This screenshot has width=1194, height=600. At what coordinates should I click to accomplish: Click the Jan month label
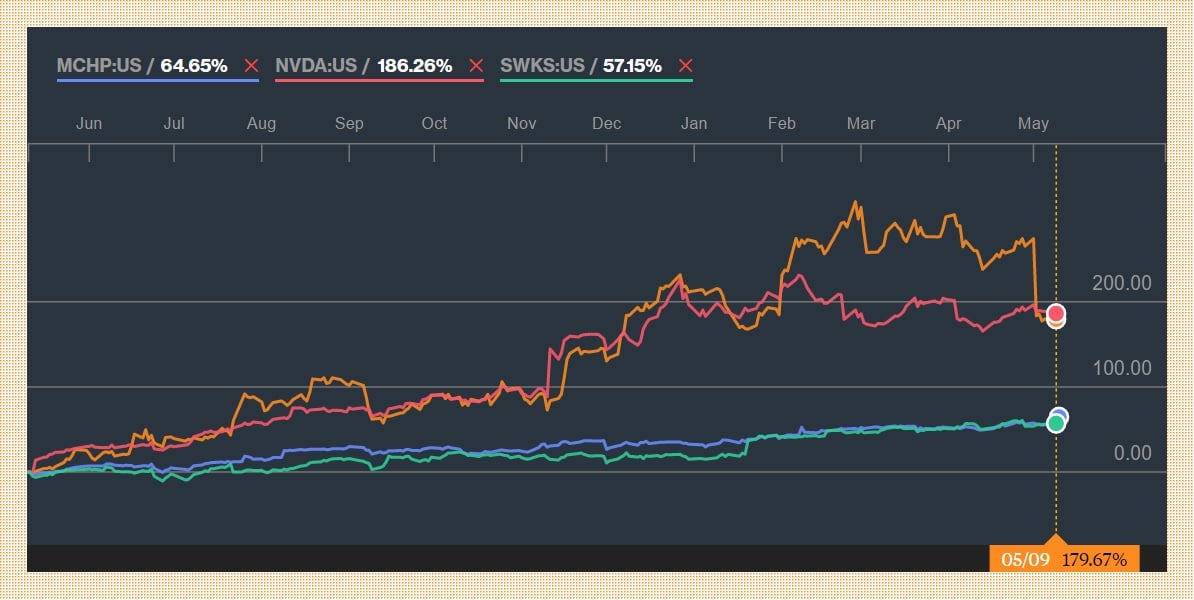click(694, 123)
